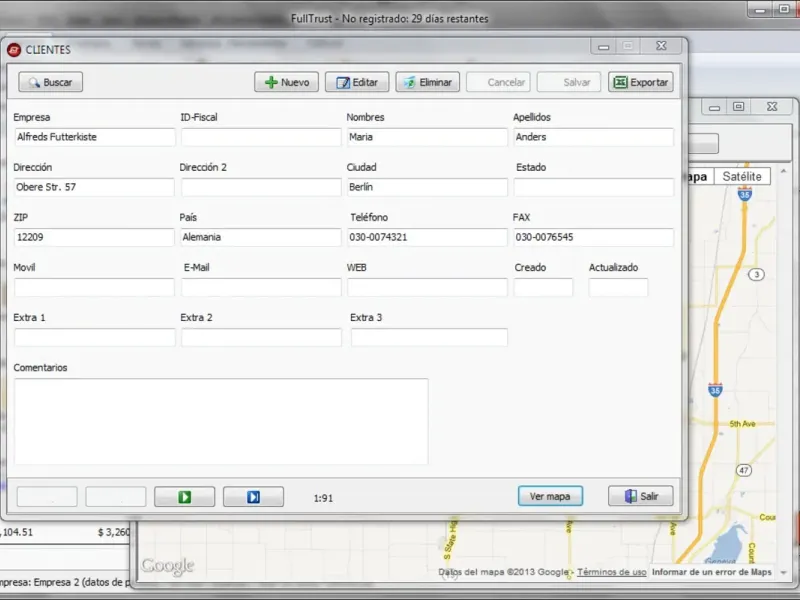Open the Buscar search button
The width and height of the screenshot is (800, 600).
(x=51, y=82)
